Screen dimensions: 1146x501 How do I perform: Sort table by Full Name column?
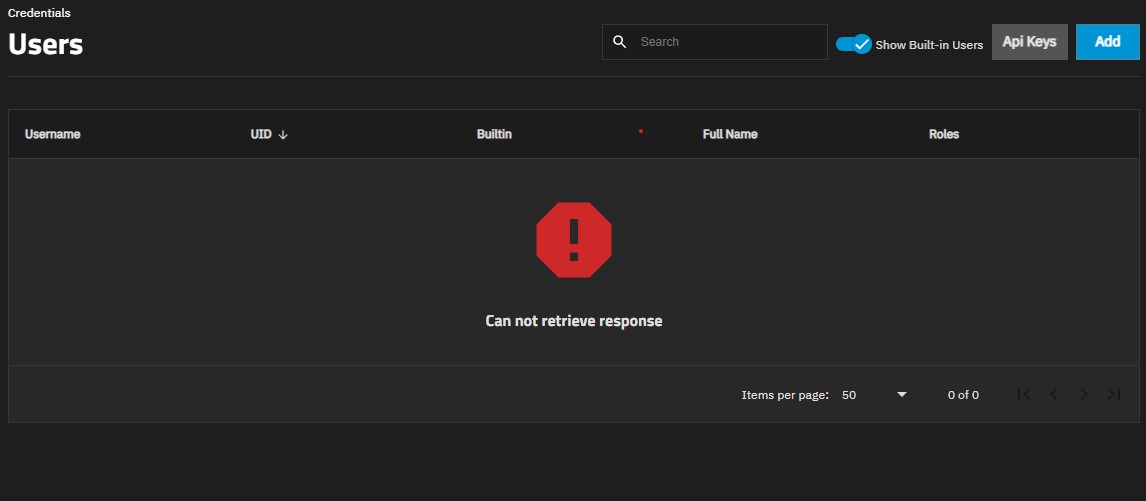(x=729, y=135)
